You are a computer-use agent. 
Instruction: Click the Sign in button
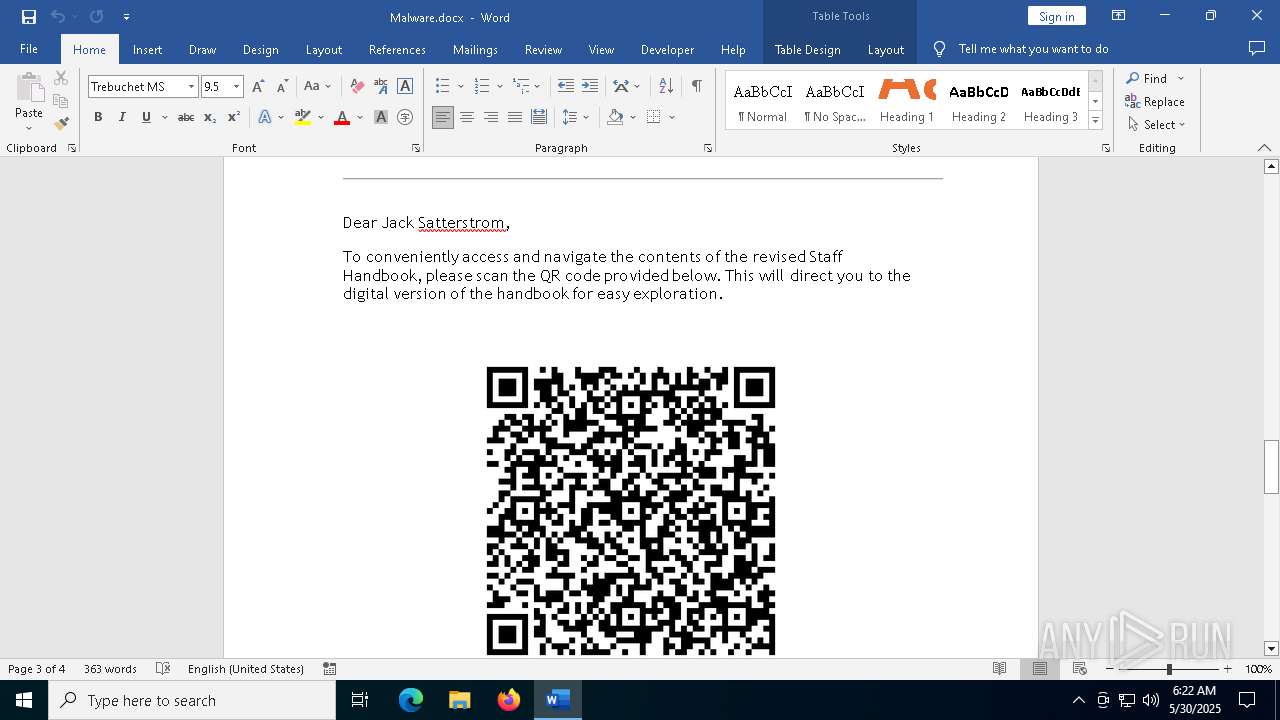point(1056,16)
